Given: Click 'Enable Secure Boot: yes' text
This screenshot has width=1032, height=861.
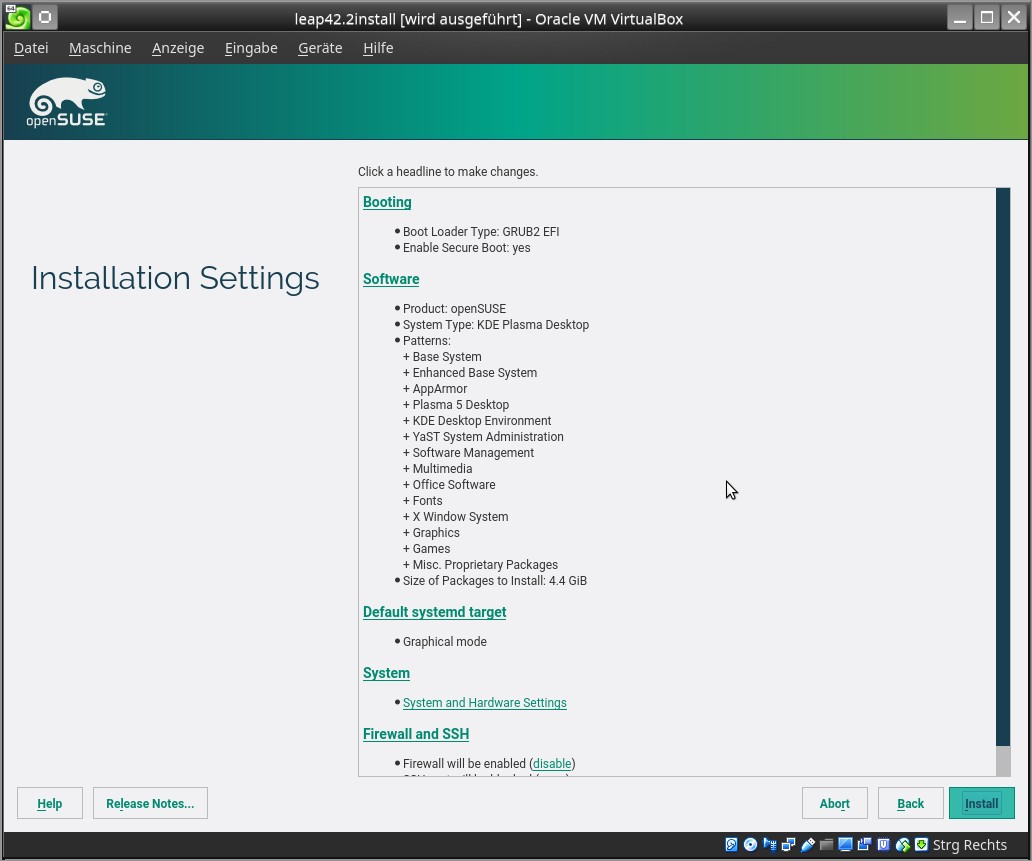Looking at the screenshot, I should pyautogui.click(x=467, y=248).
